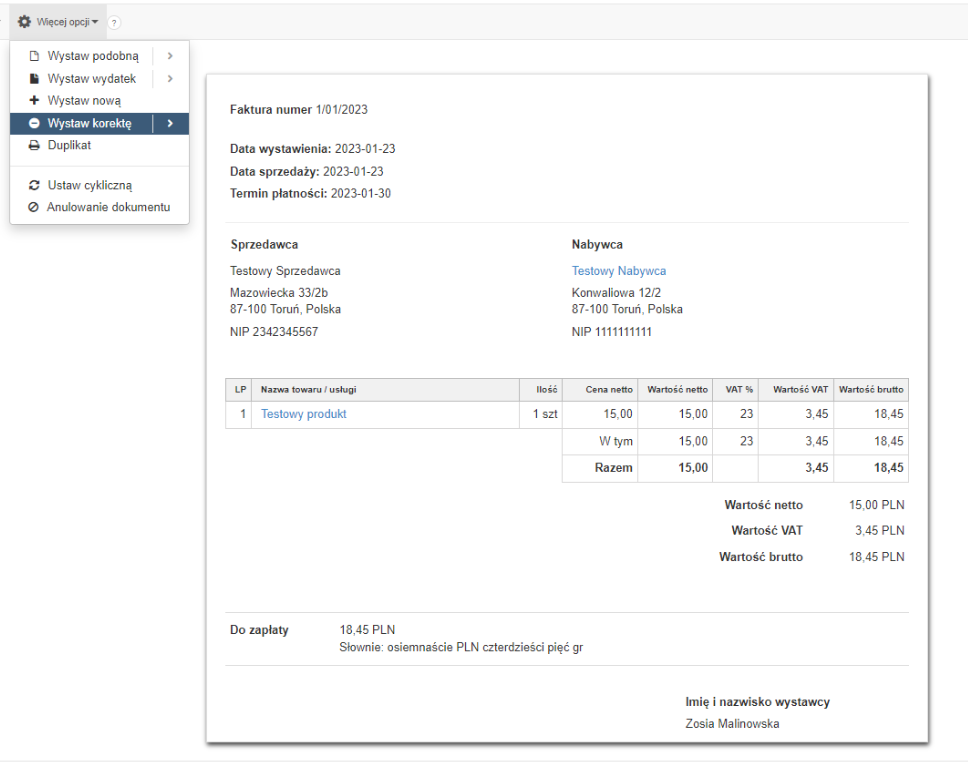Click the question mark help icon
The image size is (969, 770).
coord(114,22)
